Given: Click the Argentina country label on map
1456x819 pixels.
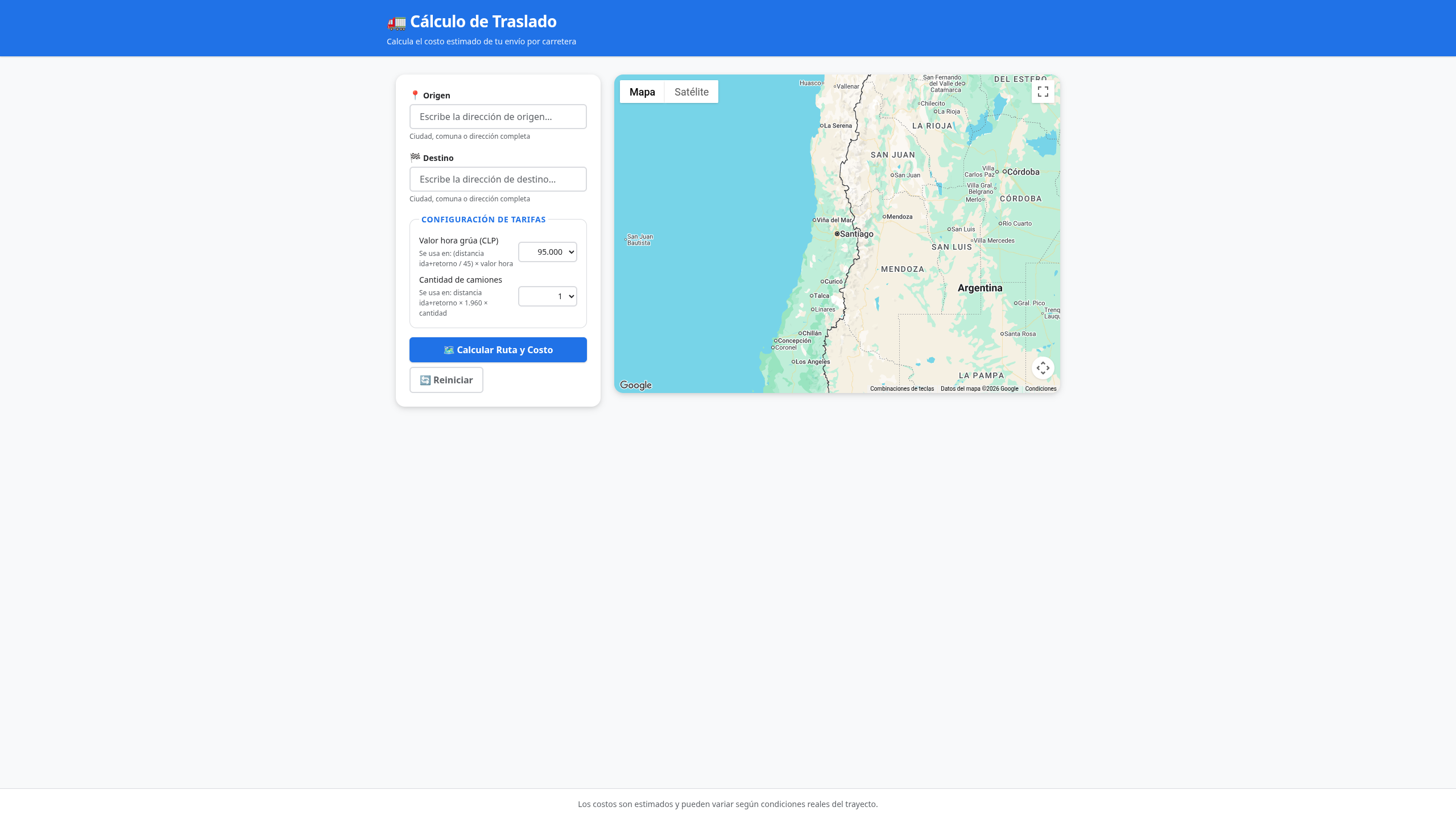Looking at the screenshot, I should click(x=980, y=288).
